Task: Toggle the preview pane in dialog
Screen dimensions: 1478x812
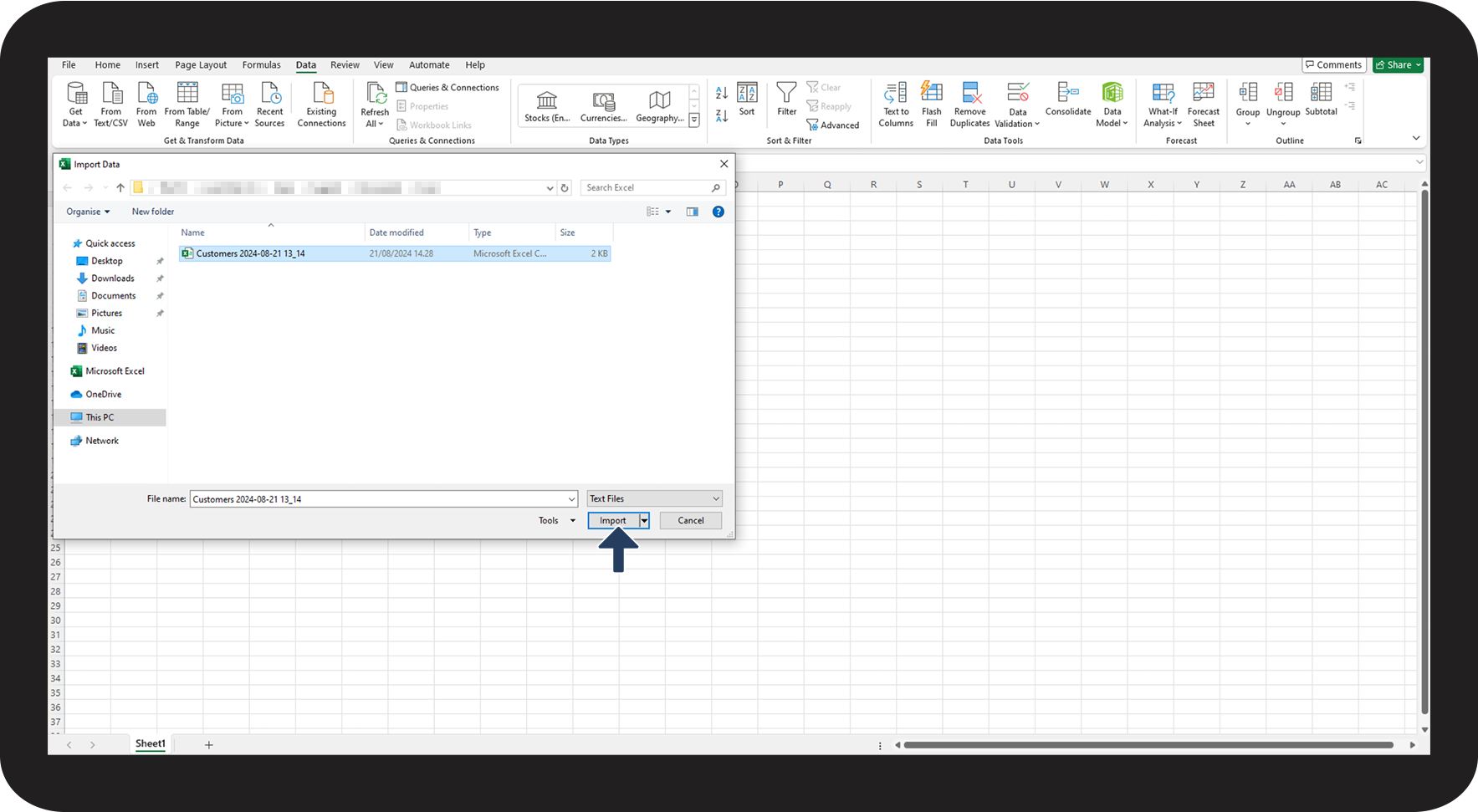Action: click(x=692, y=212)
